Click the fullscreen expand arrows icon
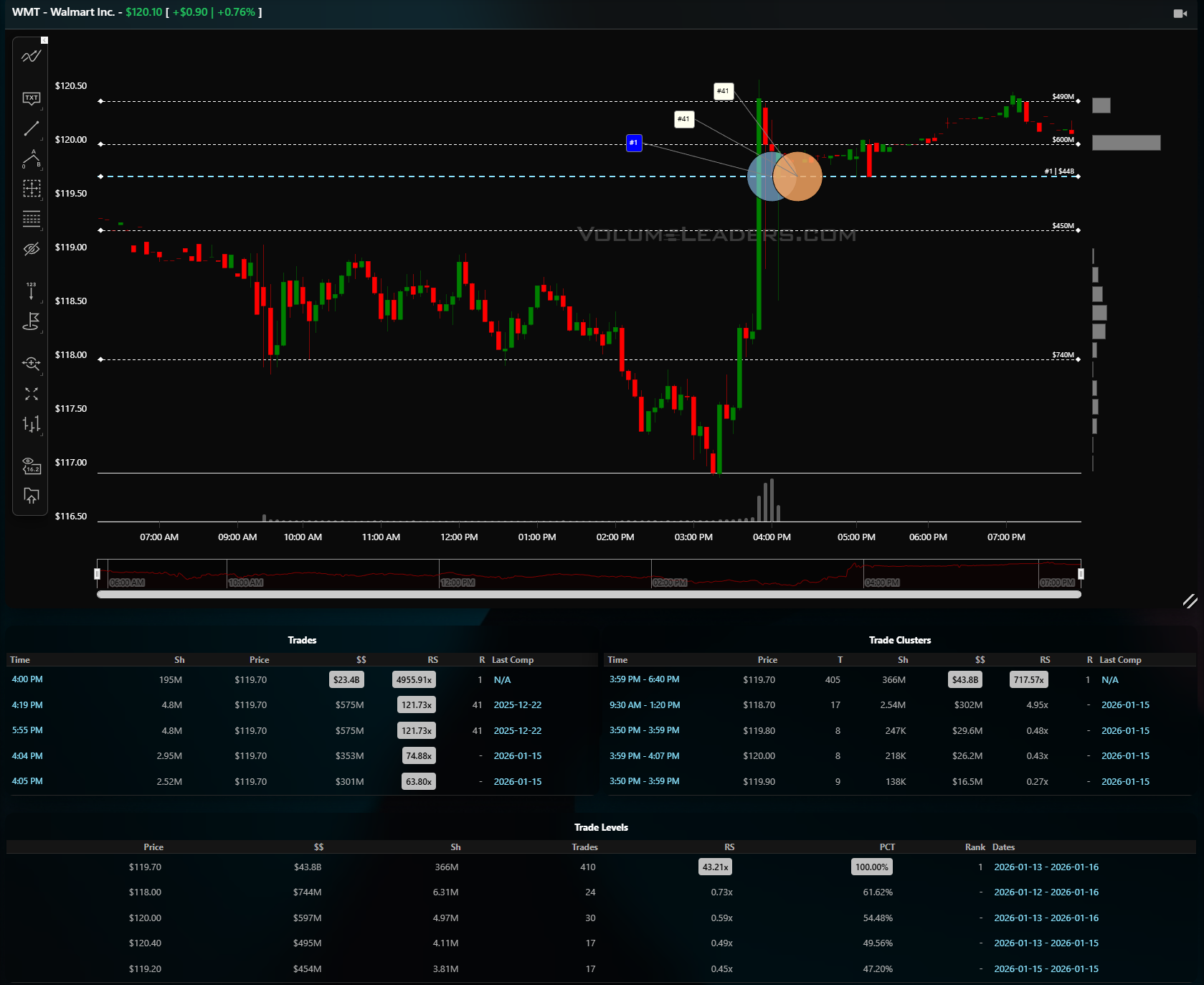The width and height of the screenshot is (1204, 985). (x=31, y=394)
